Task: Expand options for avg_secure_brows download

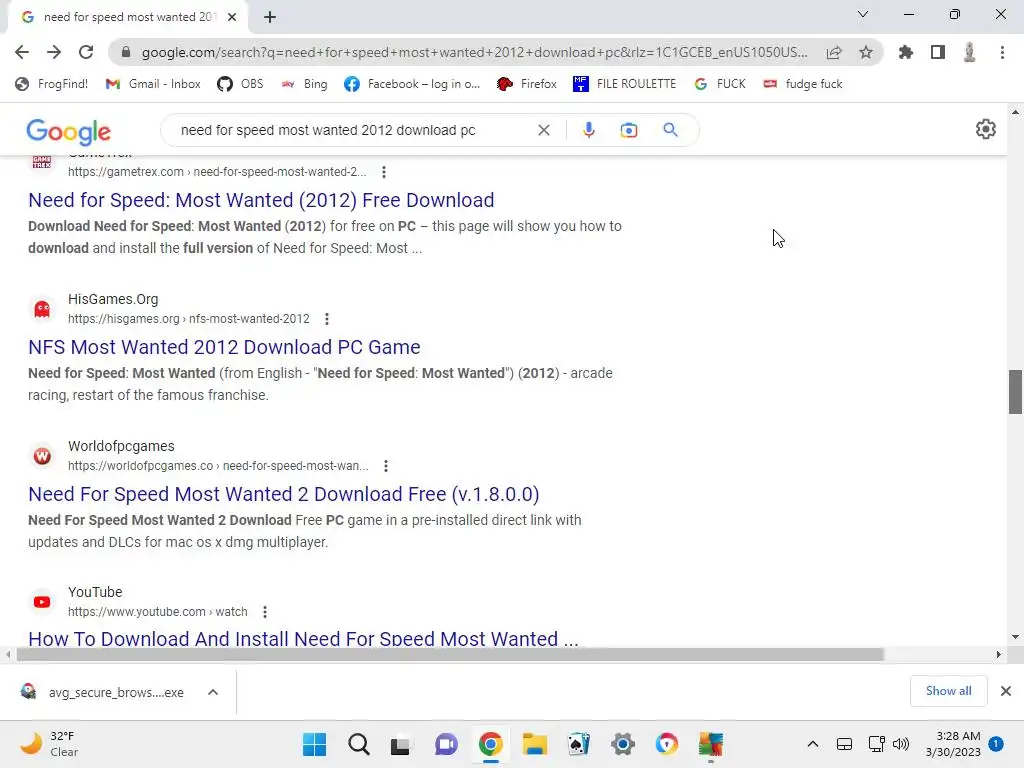Action: coord(213,692)
